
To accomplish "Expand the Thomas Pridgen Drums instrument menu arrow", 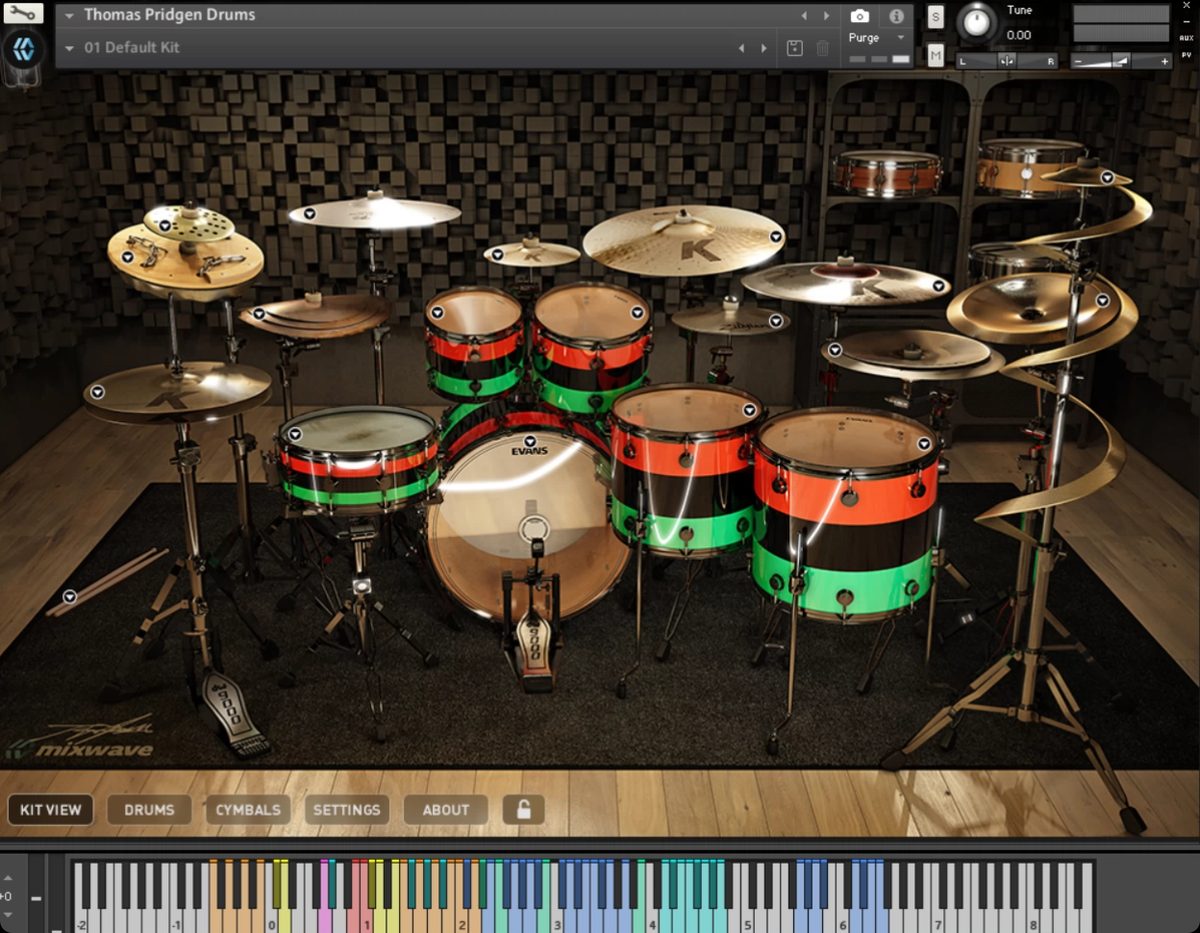I will pos(70,16).
